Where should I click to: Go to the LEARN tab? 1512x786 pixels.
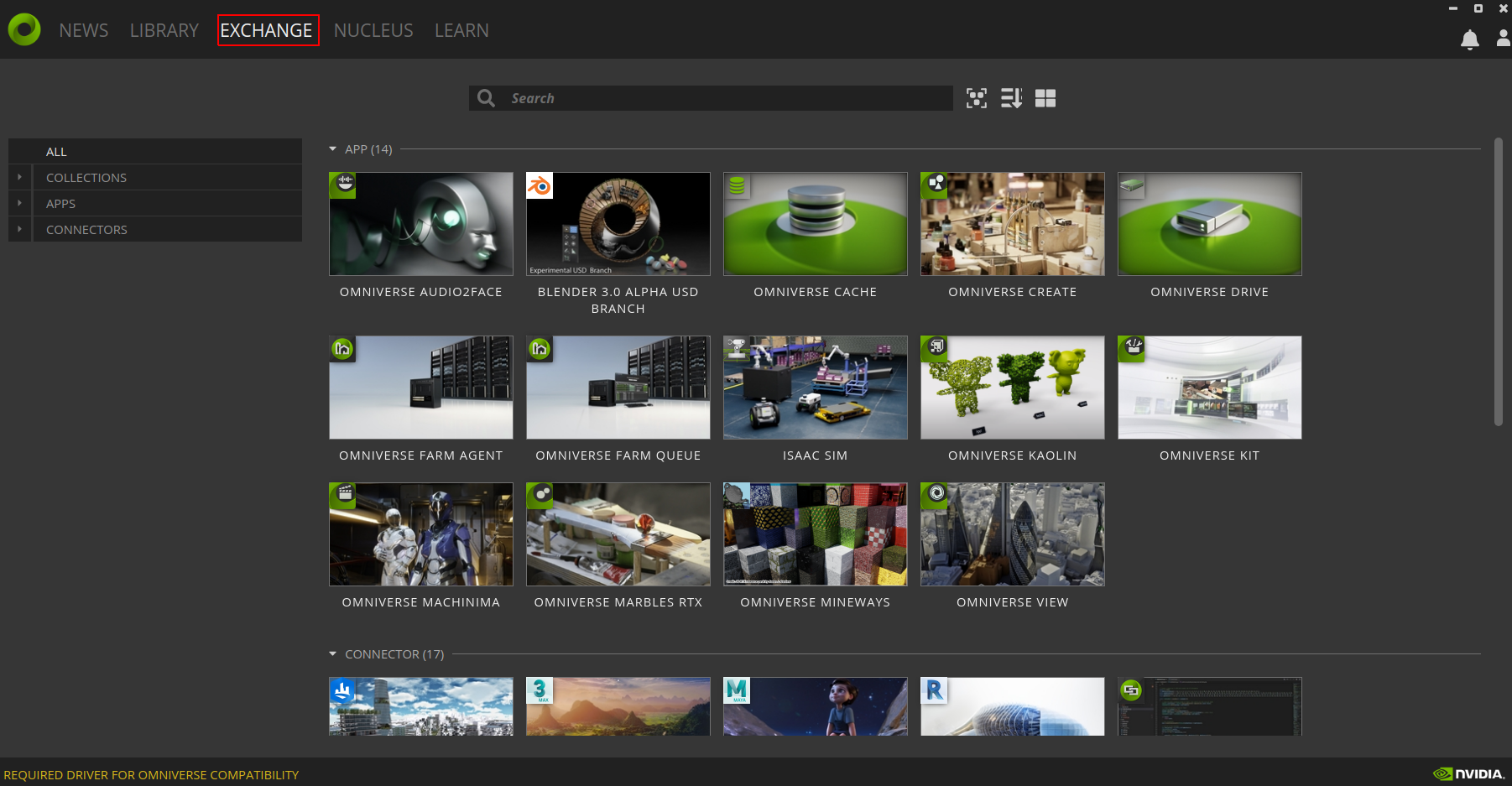pyautogui.click(x=461, y=30)
